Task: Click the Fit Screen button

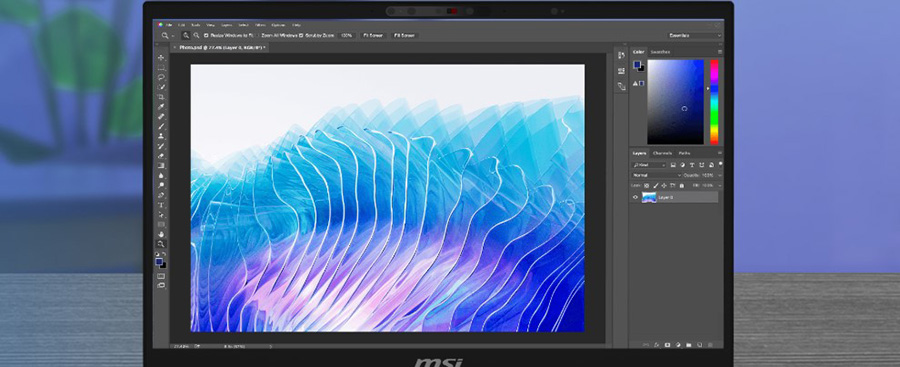Action: tap(372, 36)
